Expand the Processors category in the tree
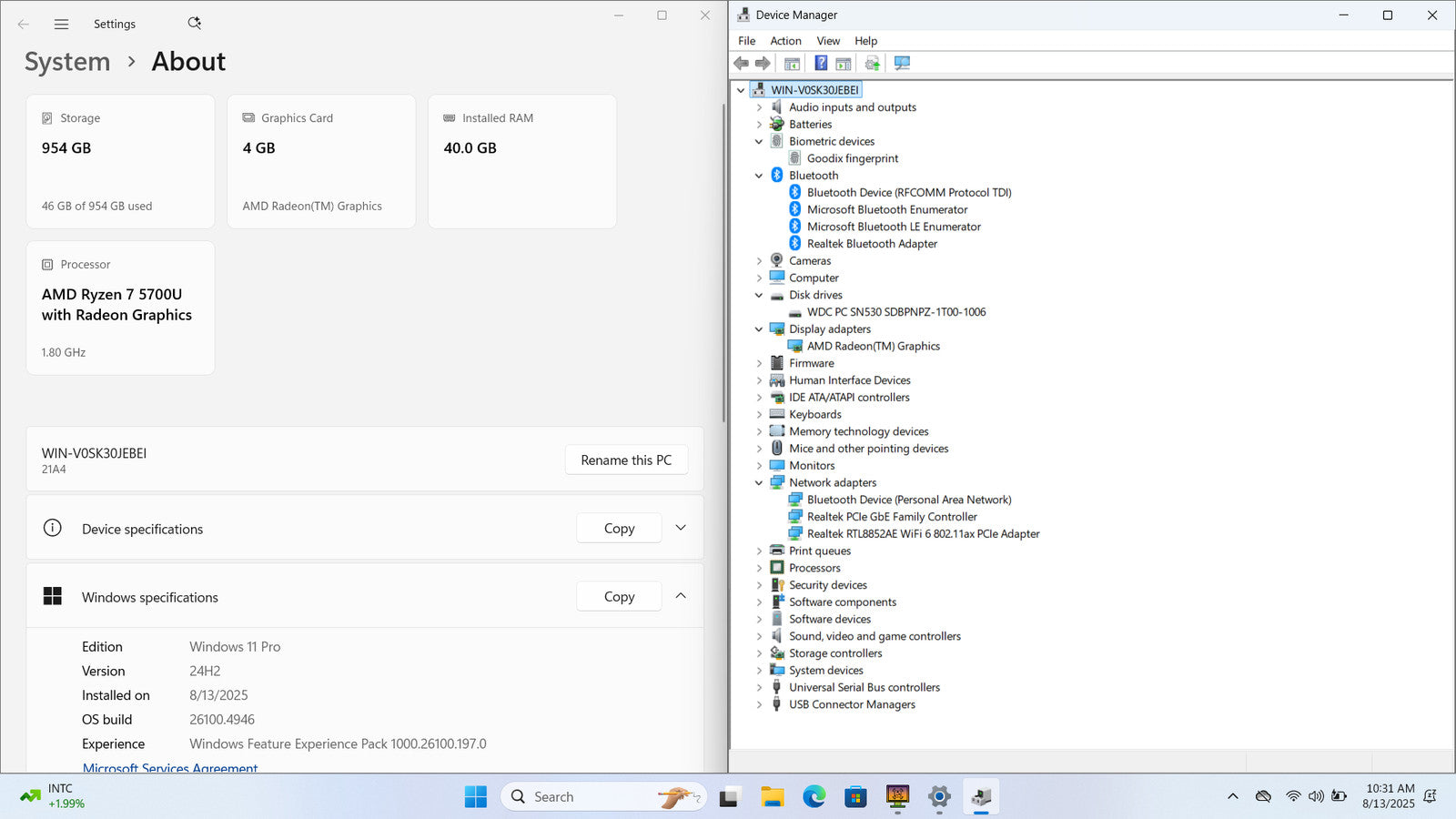The width and height of the screenshot is (1456, 819). pyautogui.click(x=759, y=568)
